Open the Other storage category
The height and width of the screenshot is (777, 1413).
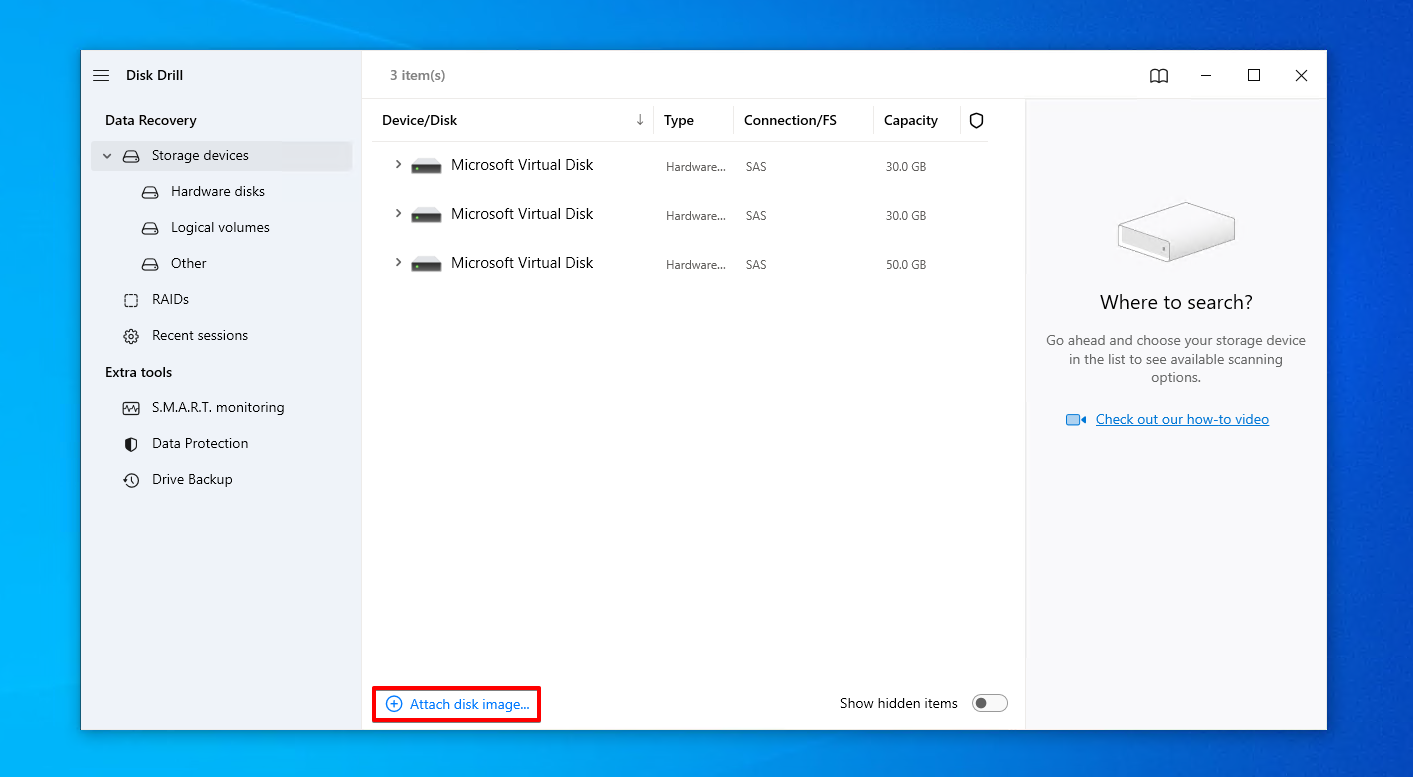tap(188, 263)
